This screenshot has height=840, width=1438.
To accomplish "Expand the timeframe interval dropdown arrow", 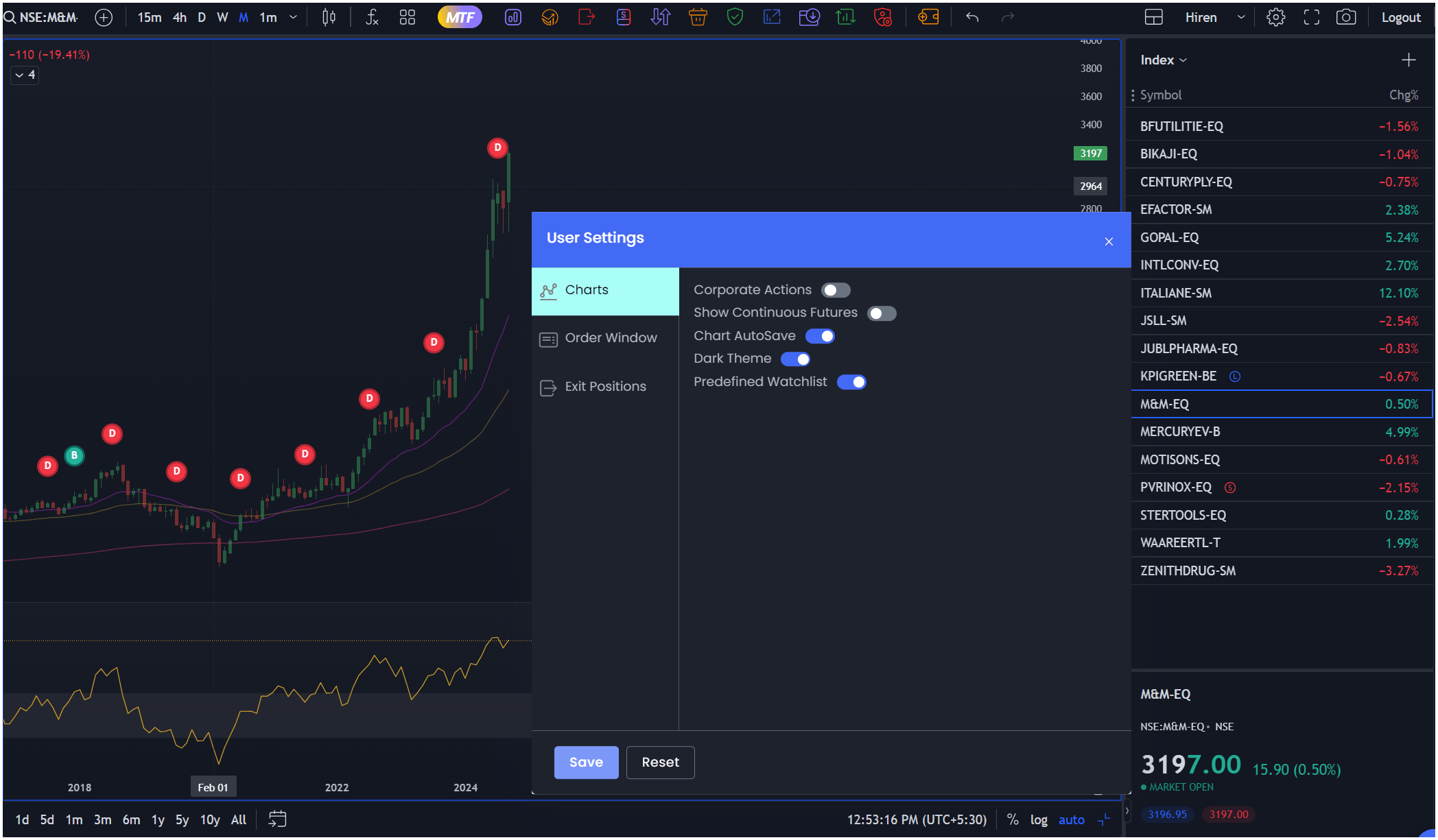I will click(293, 17).
